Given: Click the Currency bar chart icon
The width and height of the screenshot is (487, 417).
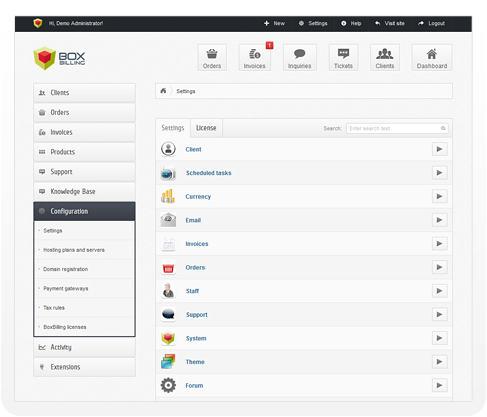Looking at the screenshot, I should [168, 196].
